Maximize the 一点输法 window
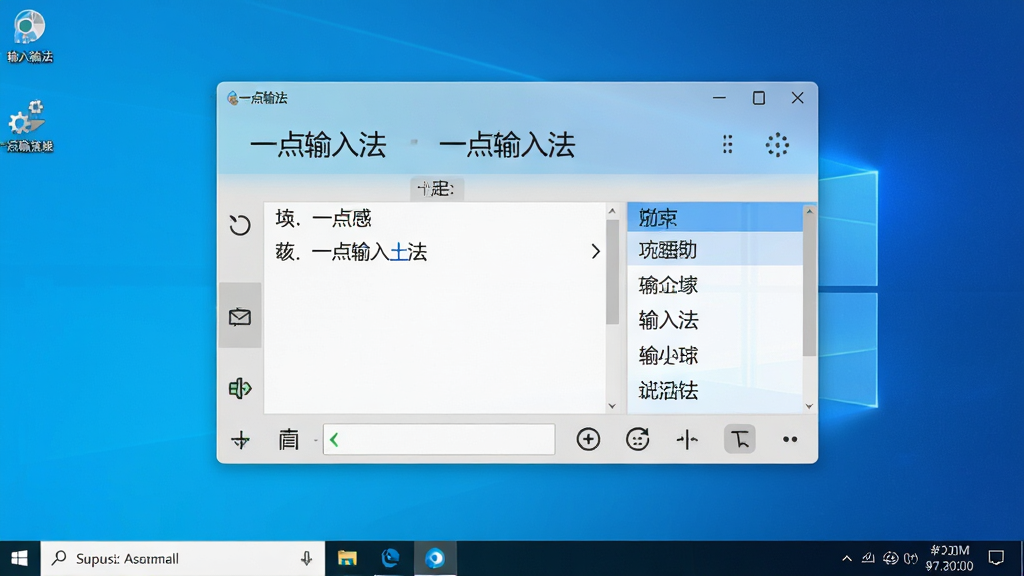This screenshot has height=576, width=1024. pyautogui.click(x=759, y=98)
